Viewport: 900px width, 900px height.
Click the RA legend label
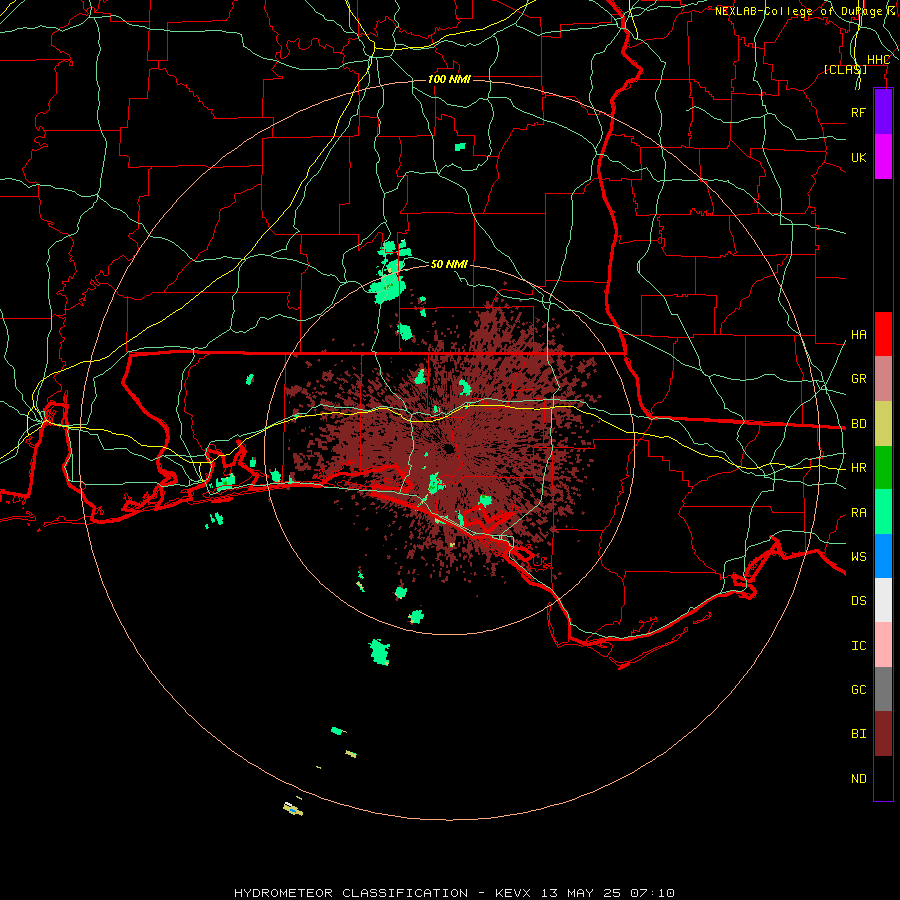(x=858, y=513)
